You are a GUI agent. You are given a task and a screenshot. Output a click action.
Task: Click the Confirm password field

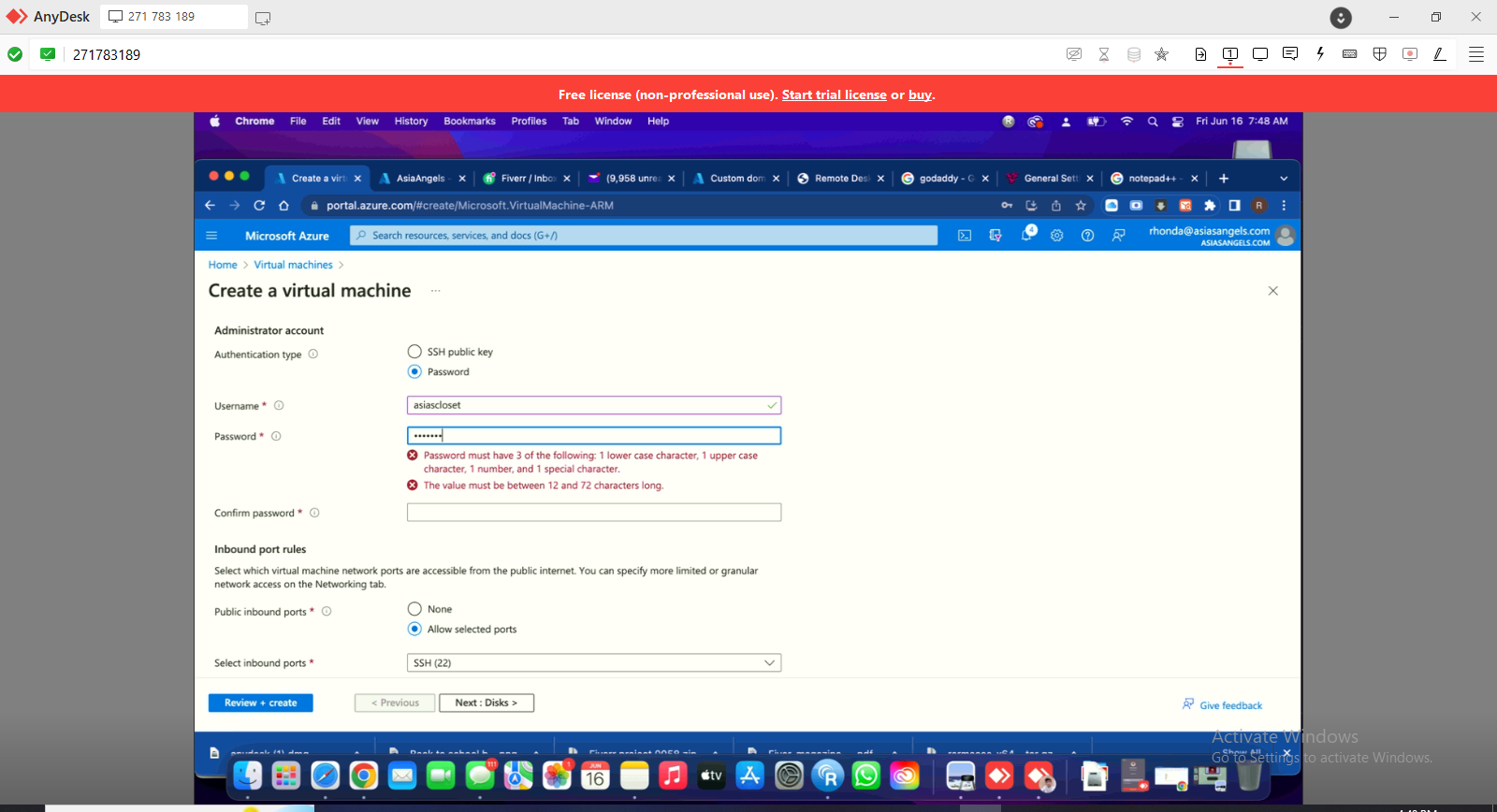(x=594, y=512)
